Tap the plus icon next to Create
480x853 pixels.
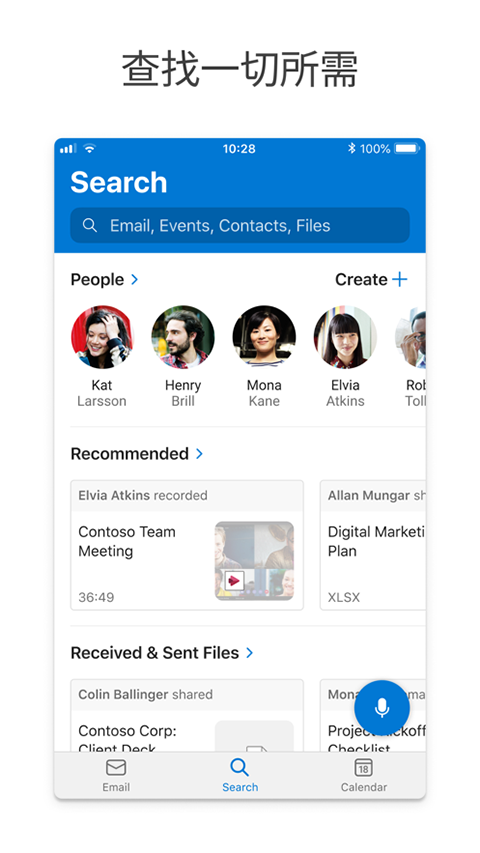coord(400,279)
